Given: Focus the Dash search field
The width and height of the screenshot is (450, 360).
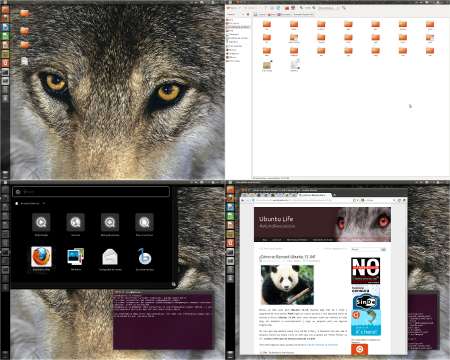Looking at the screenshot, I should click(91, 192).
